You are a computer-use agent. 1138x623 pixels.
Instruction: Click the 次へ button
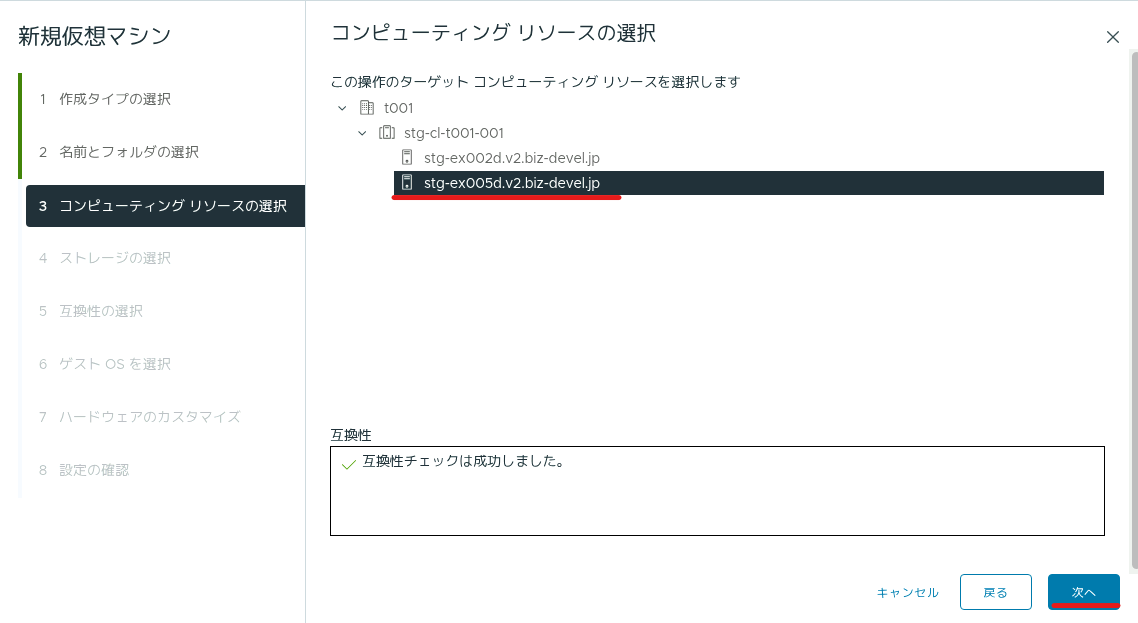coord(1084,593)
